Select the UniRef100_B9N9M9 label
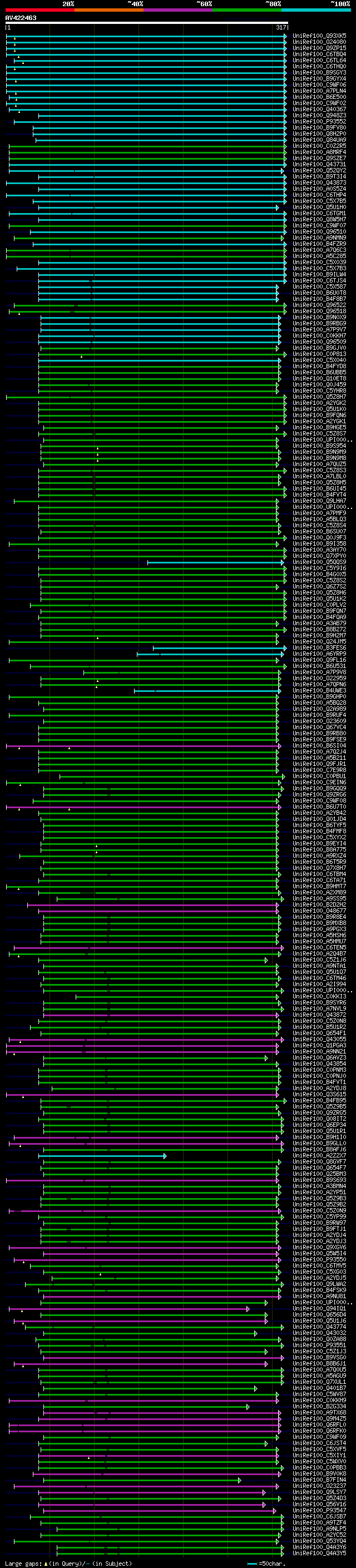The image size is (356, 1568). pyautogui.click(x=319, y=452)
